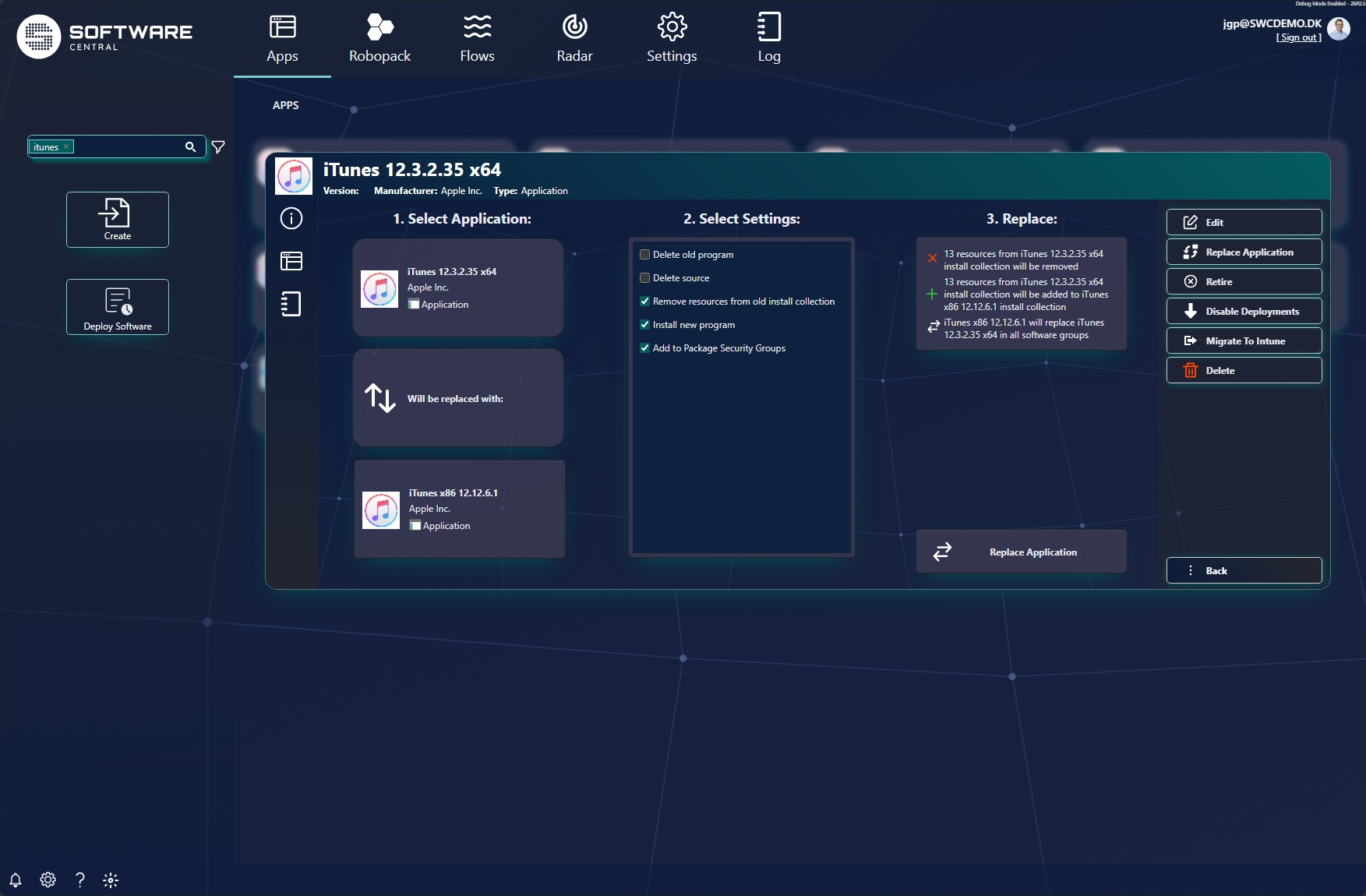The image size is (1366, 896).
Task: Click the Replace Application button under step 3
Action: point(1022,552)
